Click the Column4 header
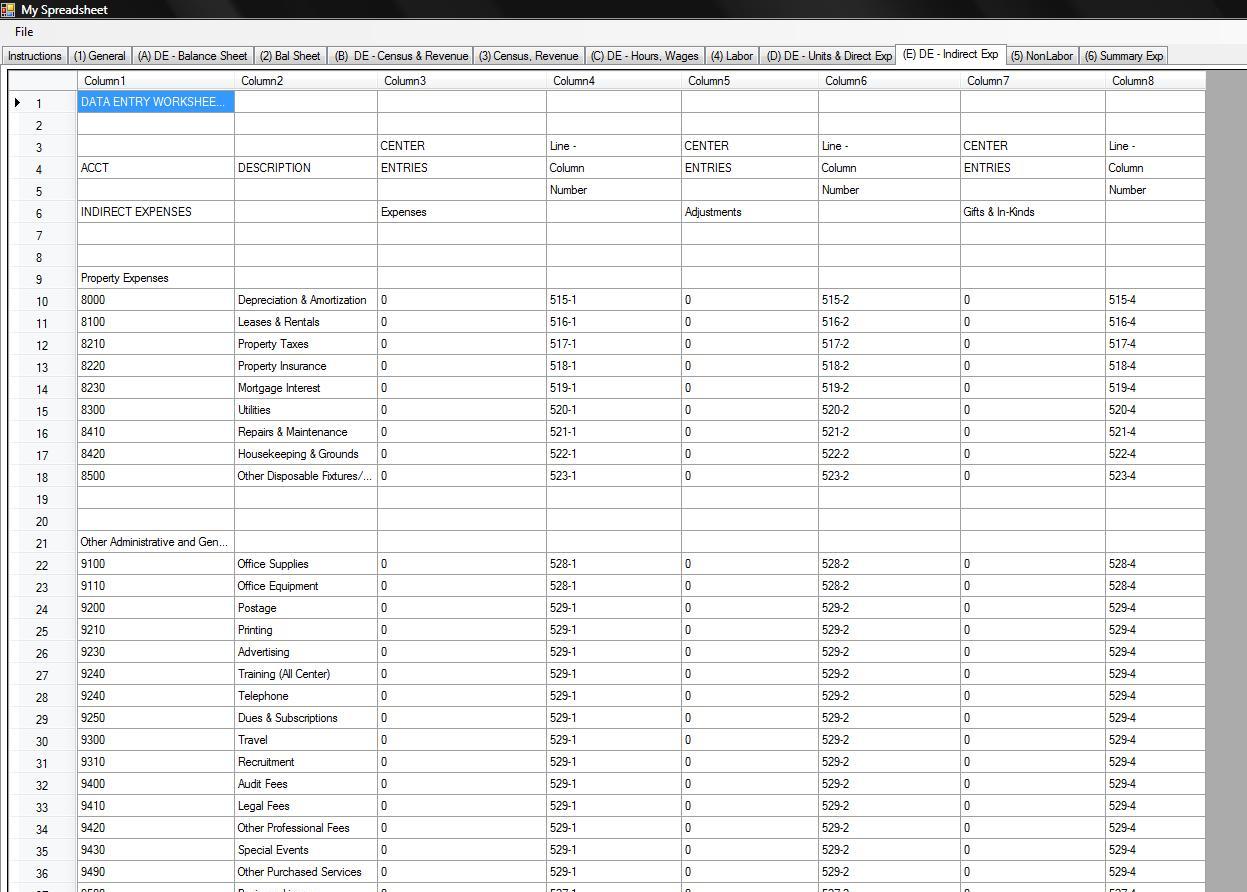 [614, 81]
